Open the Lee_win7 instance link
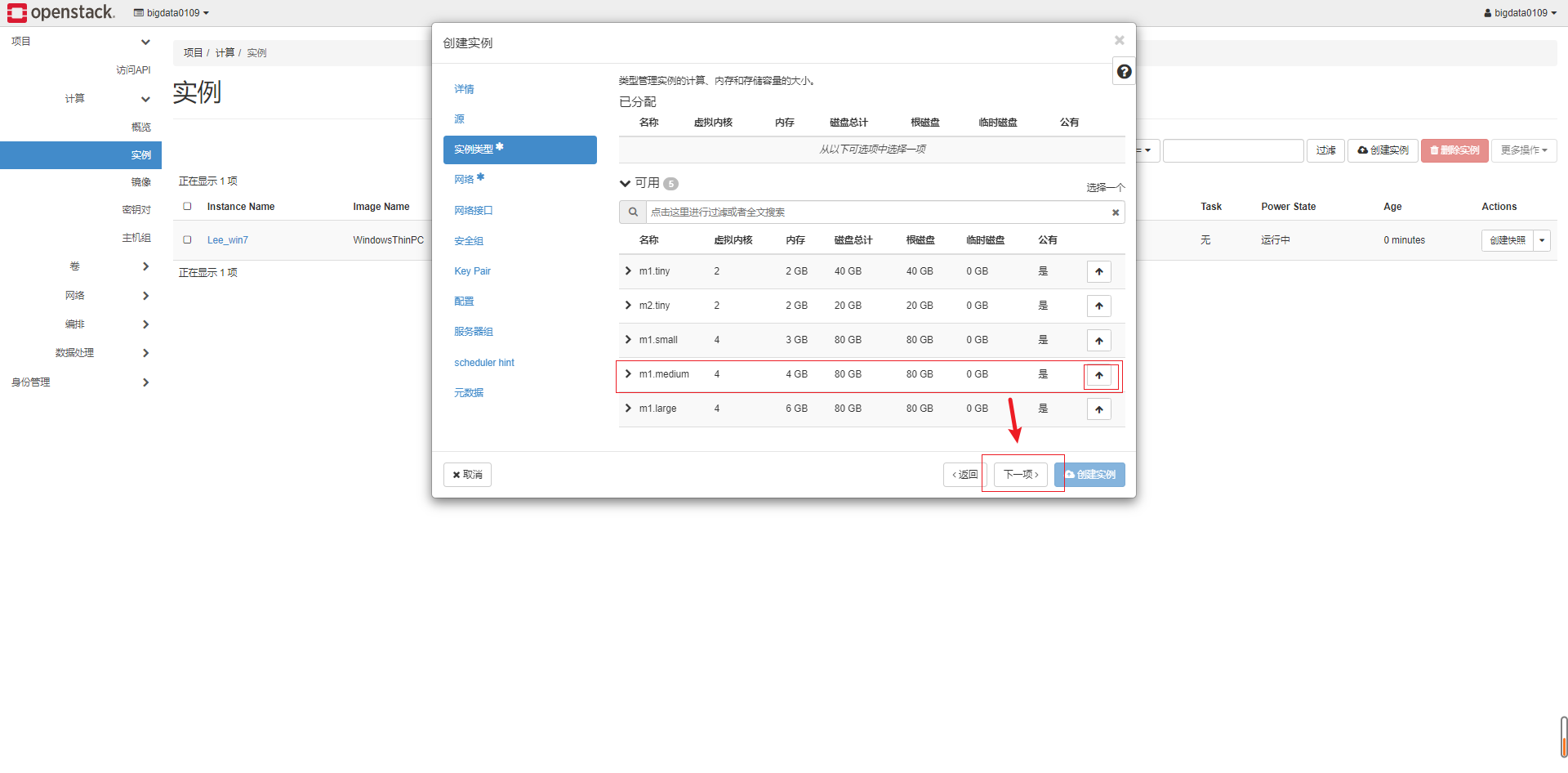Image resolution: width=1568 pixels, height=773 pixels. pos(227,240)
